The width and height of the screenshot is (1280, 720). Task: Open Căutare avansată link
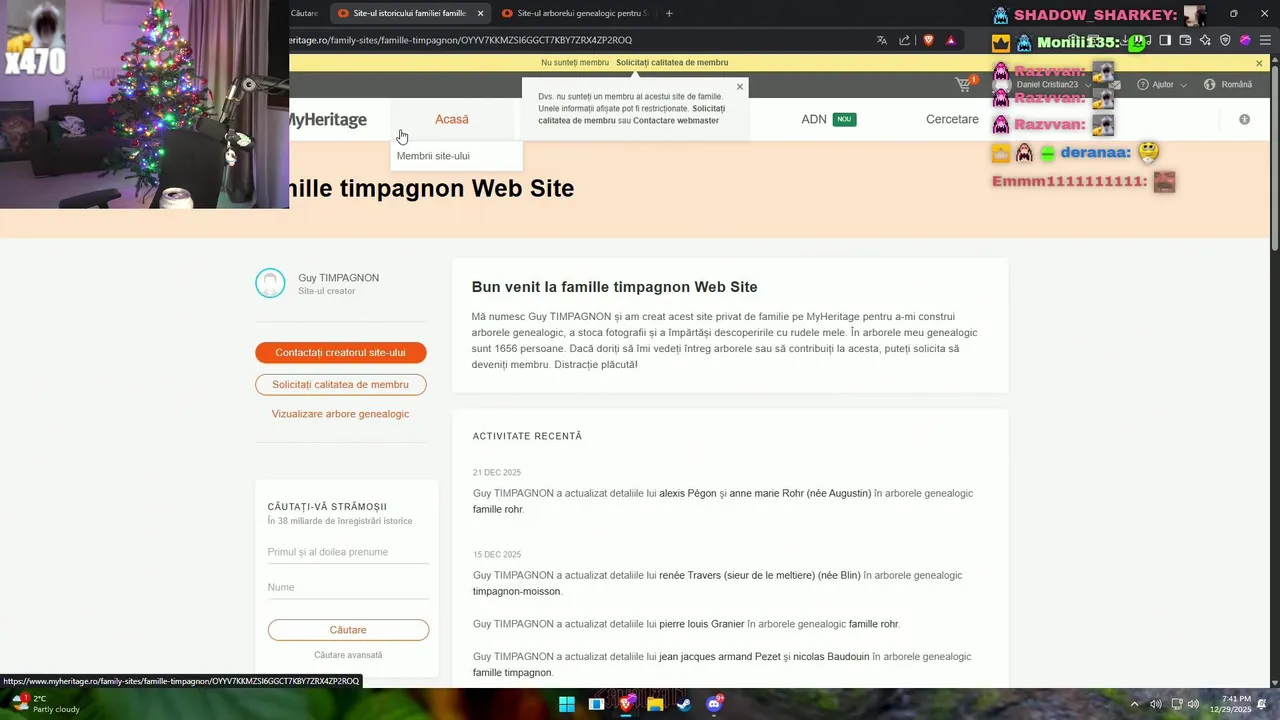tap(348, 655)
